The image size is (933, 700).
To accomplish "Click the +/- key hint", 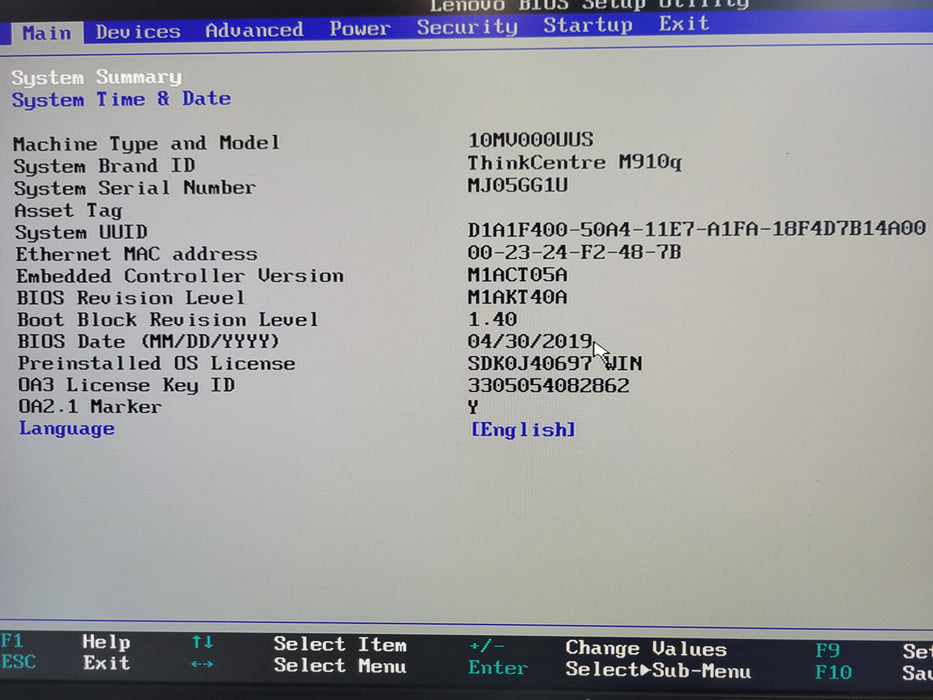I will [x=487, y=646].
